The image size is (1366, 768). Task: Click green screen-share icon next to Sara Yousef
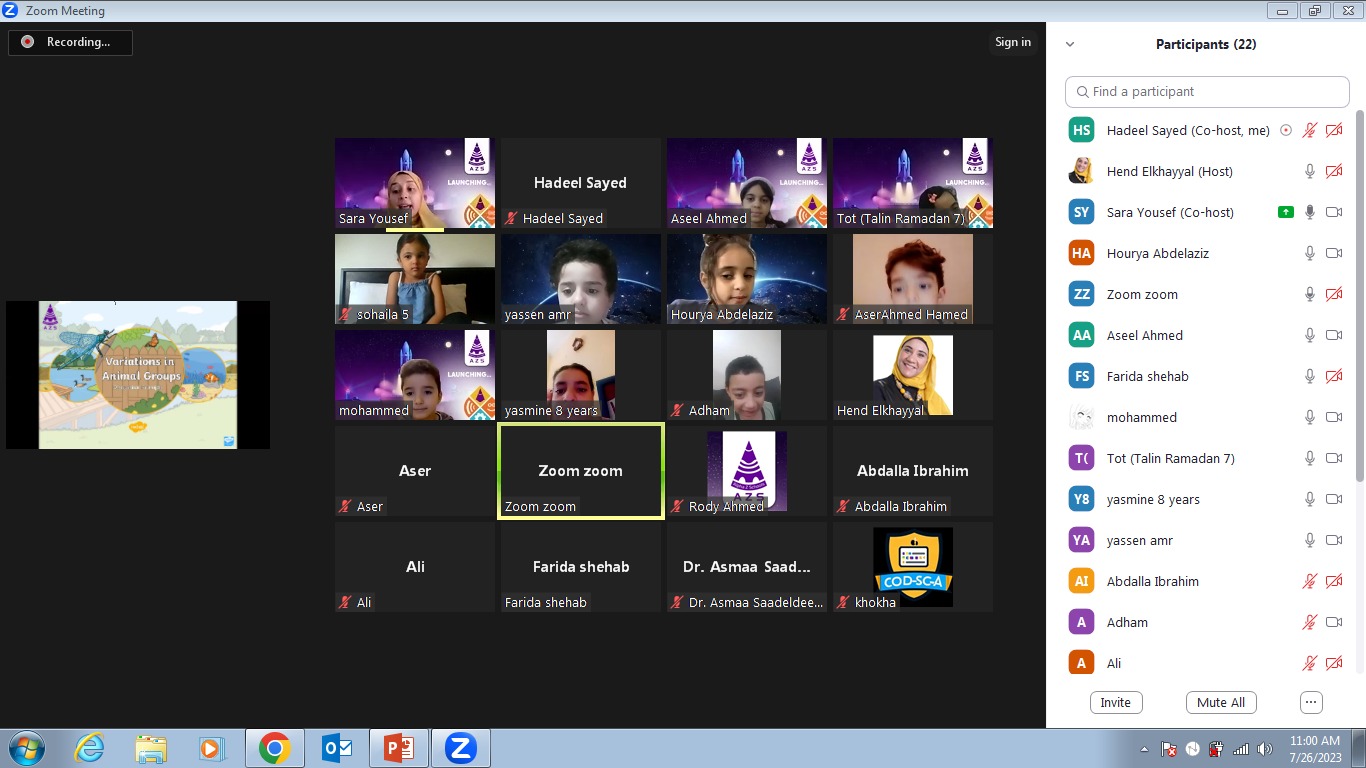[1285, 212]
